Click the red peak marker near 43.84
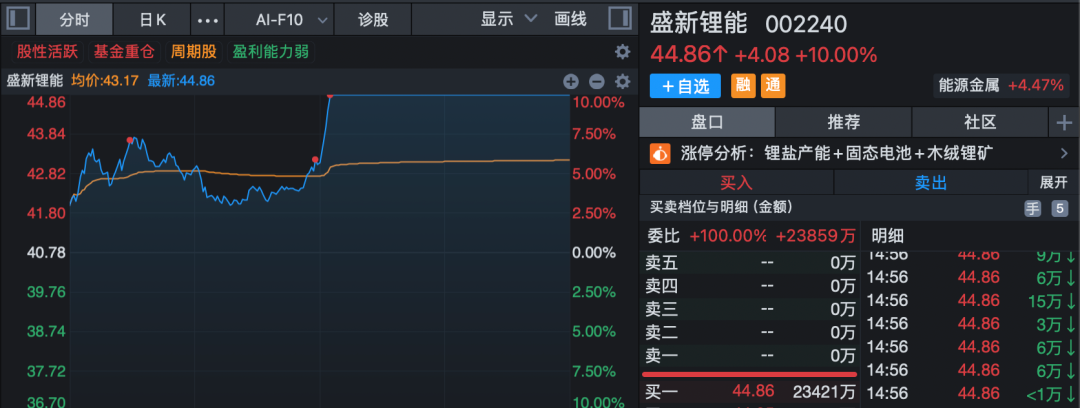Screen dimensions: 1080x408 coord(129,140)
